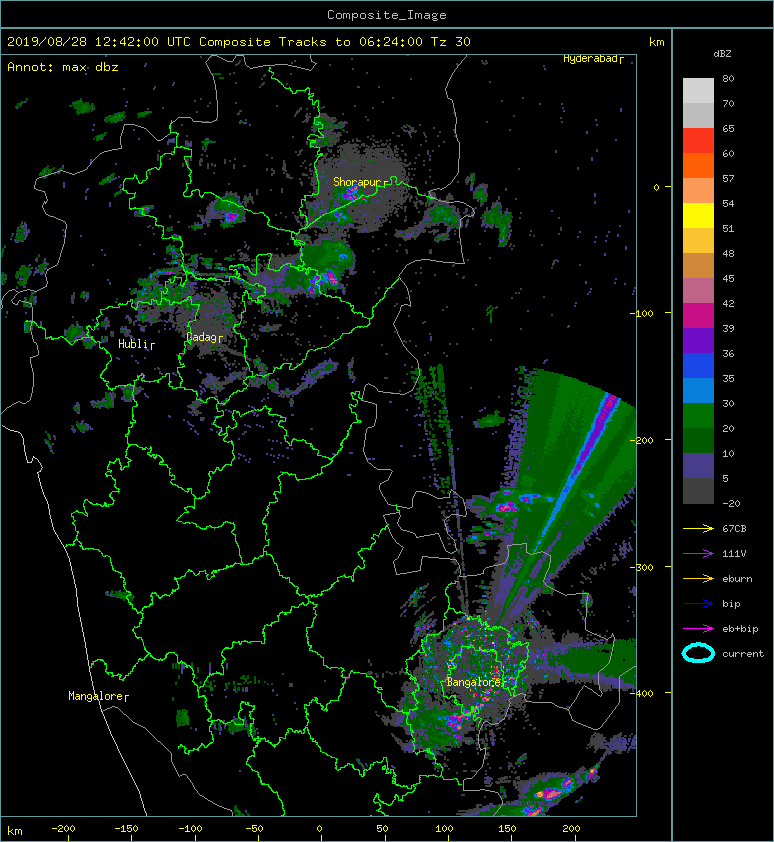Click the magenta eb+bip track arrow
The height and width of the screenshot is (842, 774).
(x=698, y=629)
